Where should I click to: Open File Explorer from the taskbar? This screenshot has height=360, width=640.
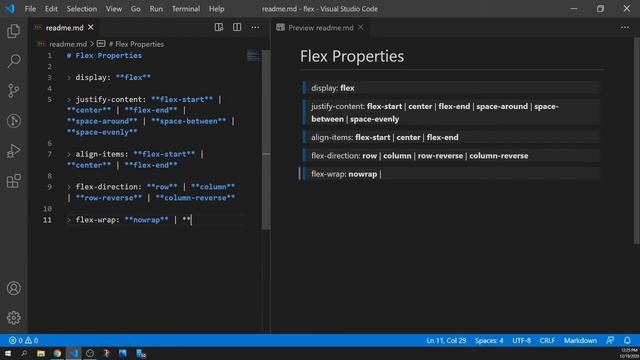pos(41,353)
